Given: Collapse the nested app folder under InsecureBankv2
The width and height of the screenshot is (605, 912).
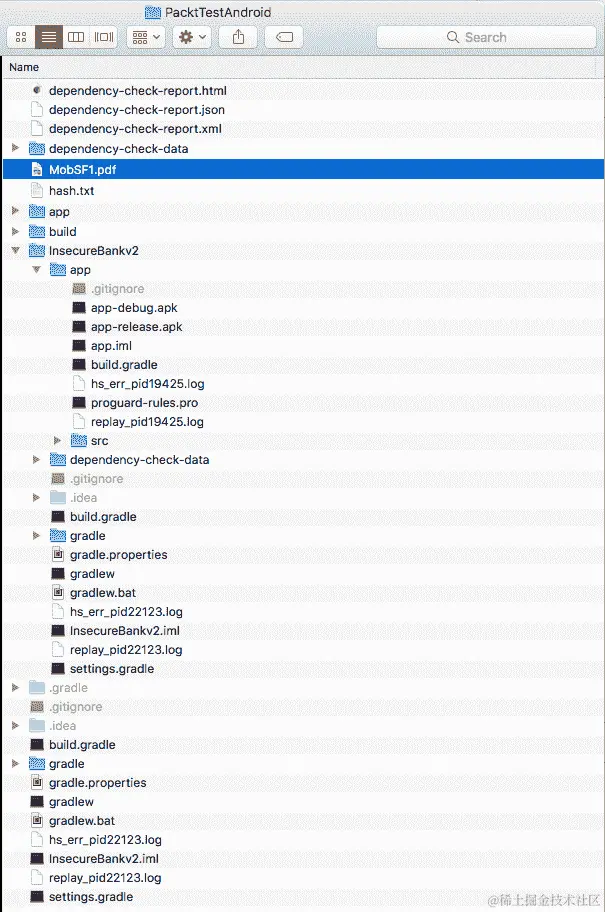Looking at the screenshot, I should [x=37, y=269].
